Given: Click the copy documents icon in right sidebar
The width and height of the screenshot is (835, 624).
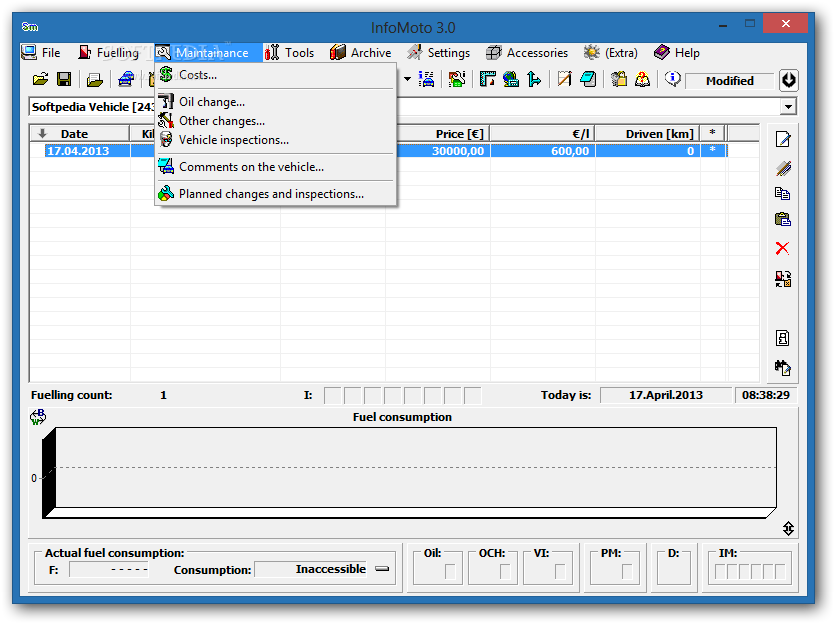Looking at the screenshot, I should point(782,194).
